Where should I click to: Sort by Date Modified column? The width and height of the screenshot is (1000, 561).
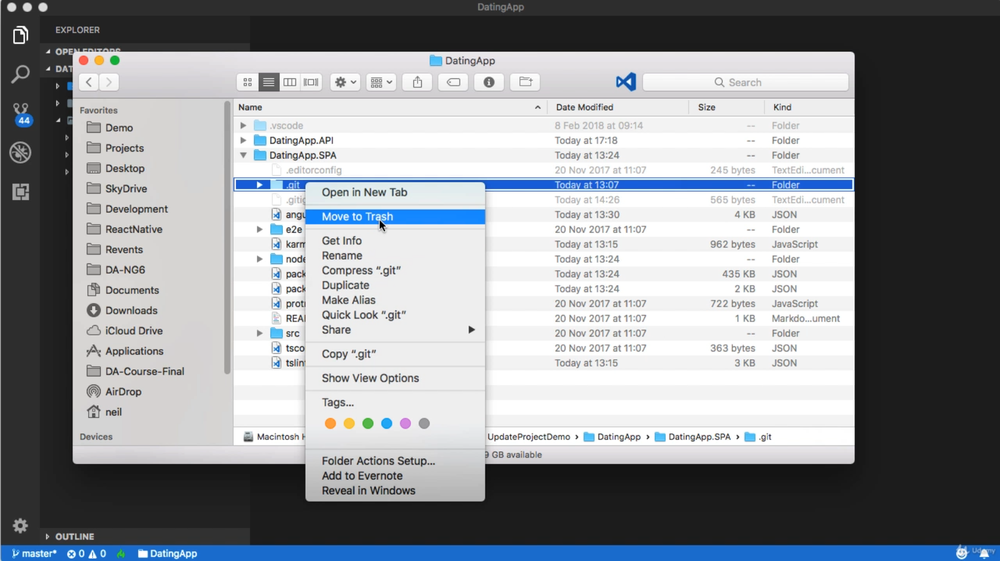click(619, 107)
